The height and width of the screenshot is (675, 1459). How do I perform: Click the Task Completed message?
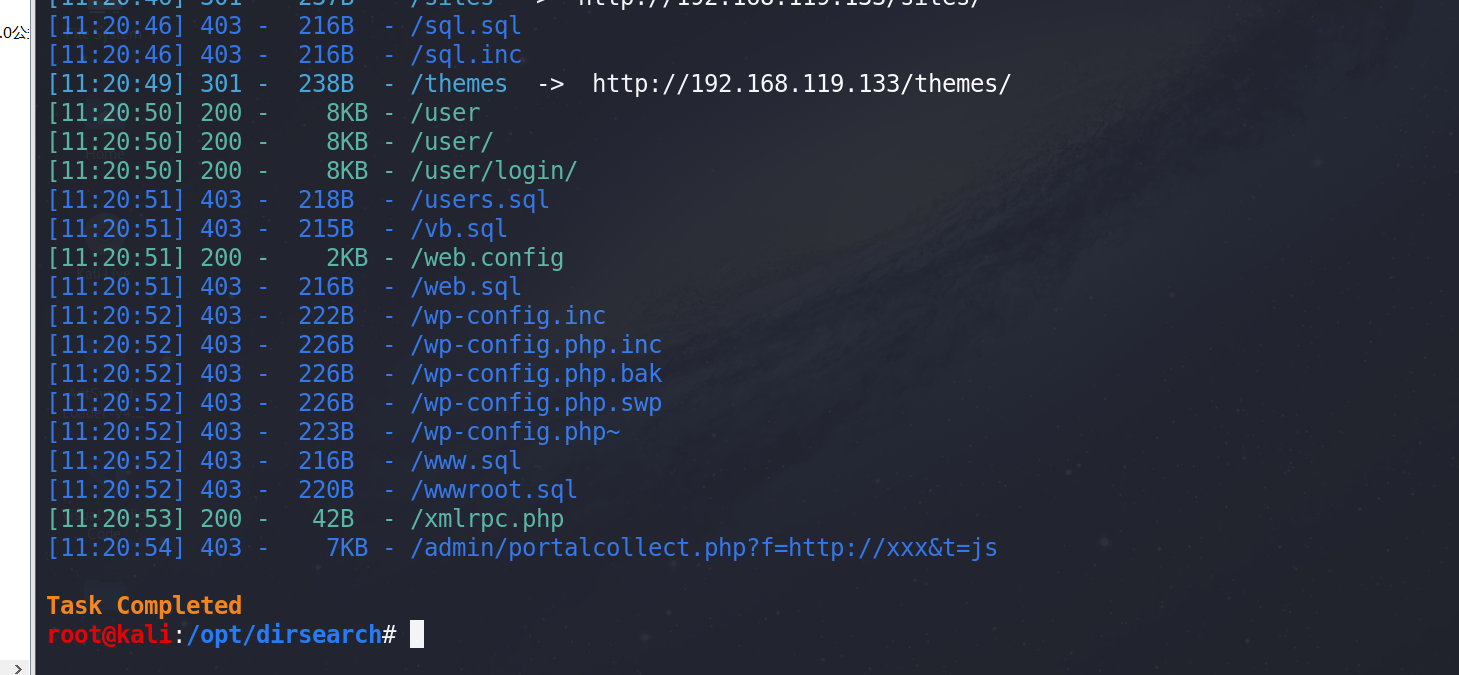(x=144, y=606)
